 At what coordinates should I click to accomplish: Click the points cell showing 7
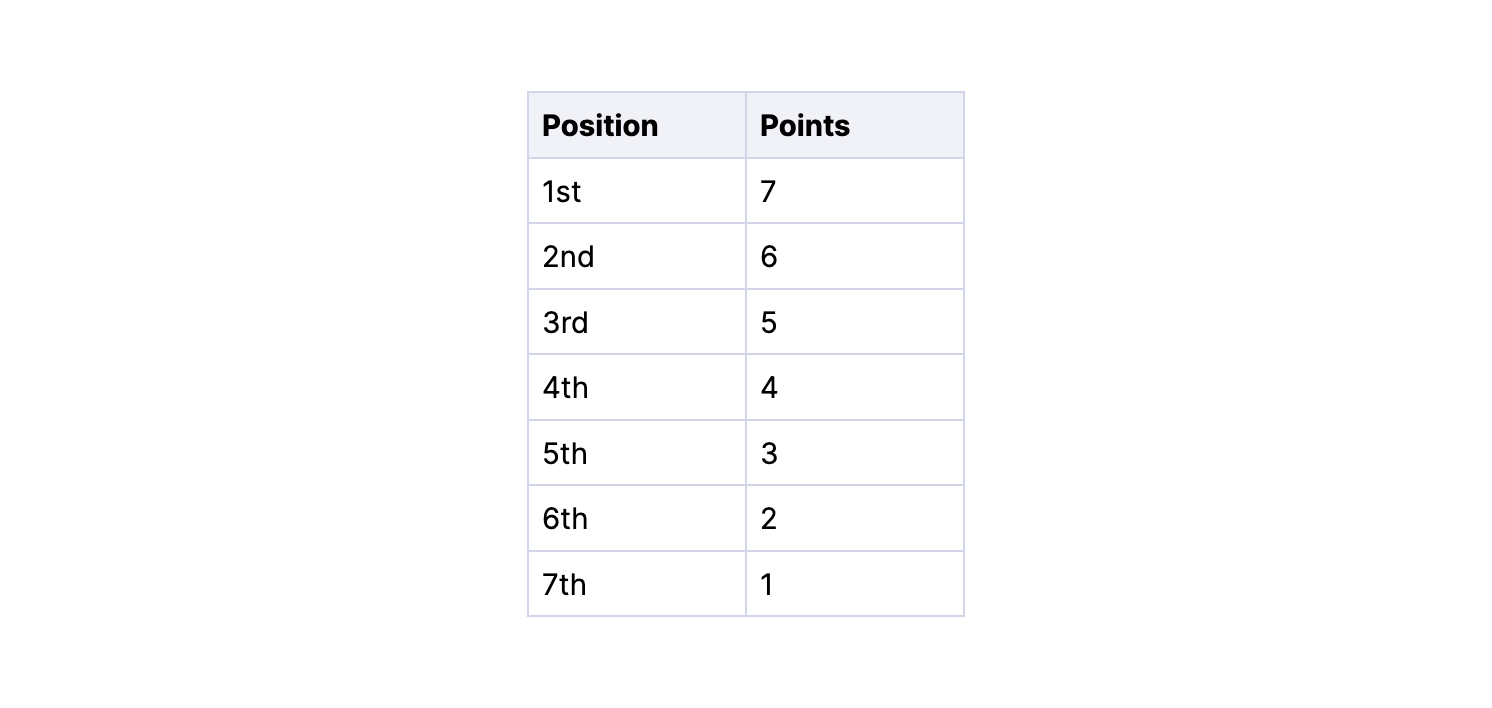click(855, 191)
